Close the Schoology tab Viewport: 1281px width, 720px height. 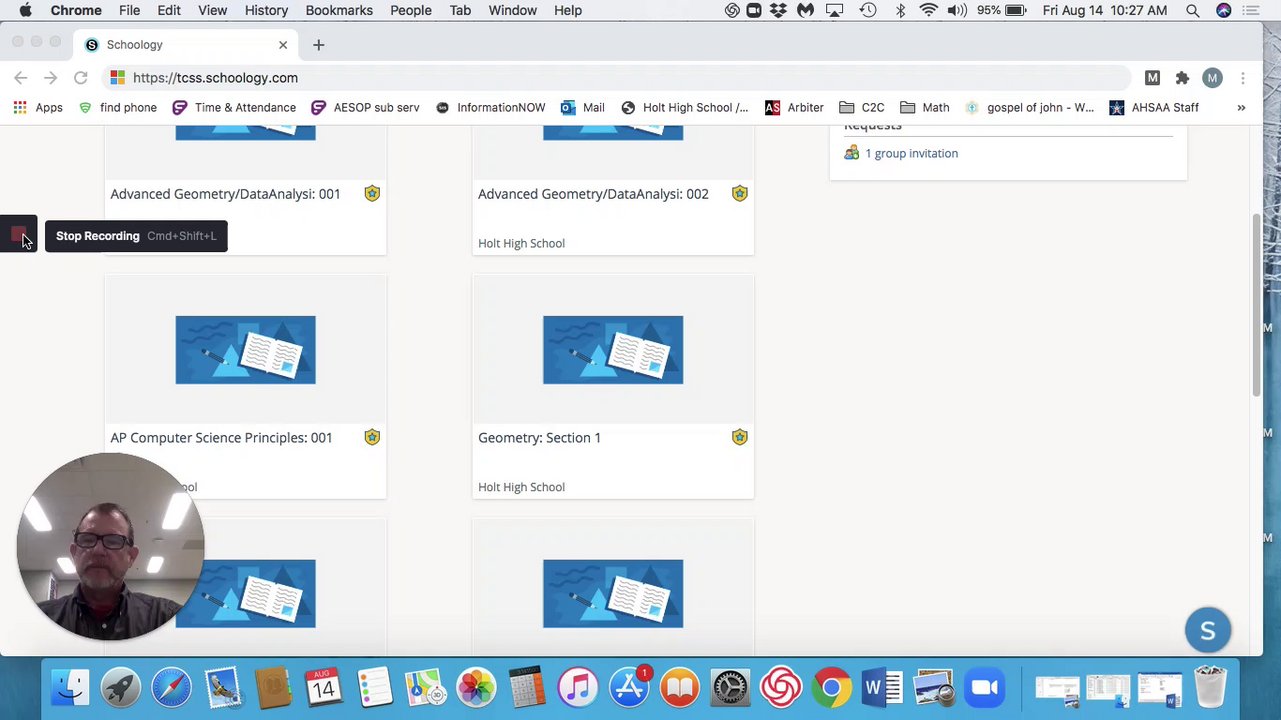click(283, 44)
